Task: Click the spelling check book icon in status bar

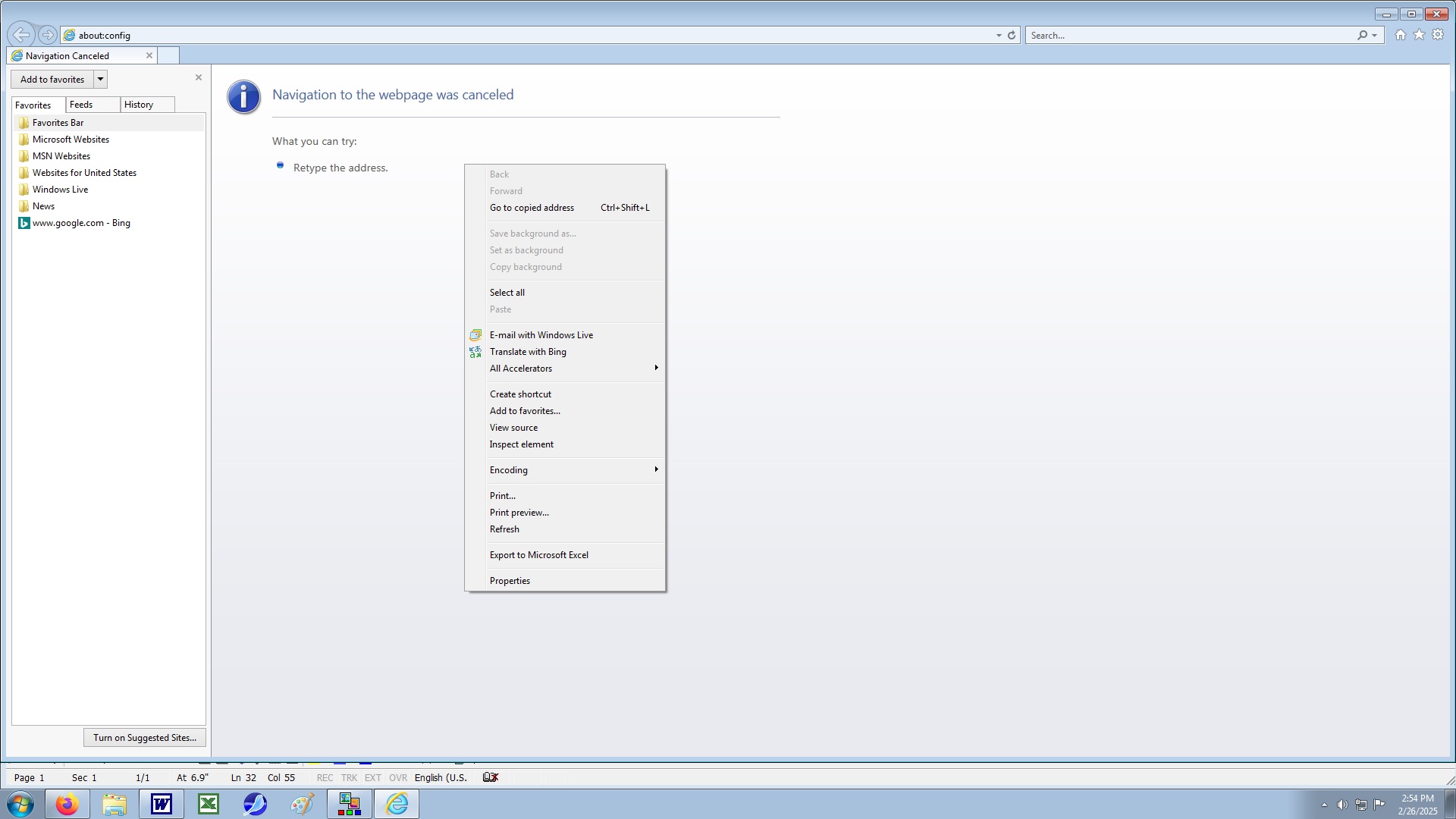Action: [491, 777]
